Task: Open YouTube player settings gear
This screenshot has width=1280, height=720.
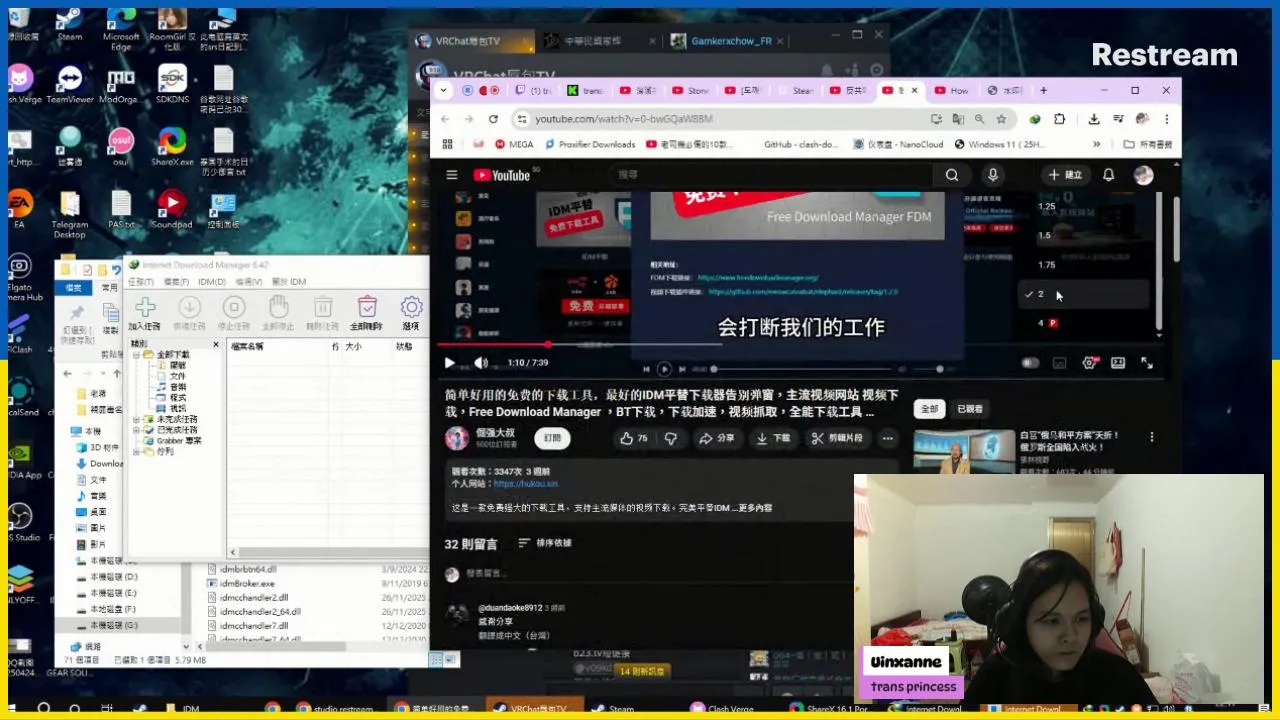Action: tap(1089, 363)
